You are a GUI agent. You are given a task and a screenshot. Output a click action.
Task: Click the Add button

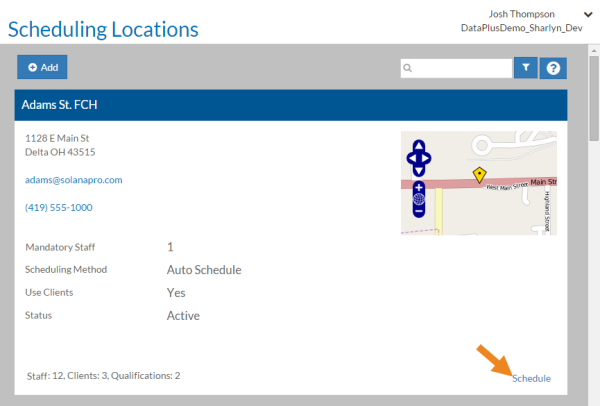click(x=42, y=67)
